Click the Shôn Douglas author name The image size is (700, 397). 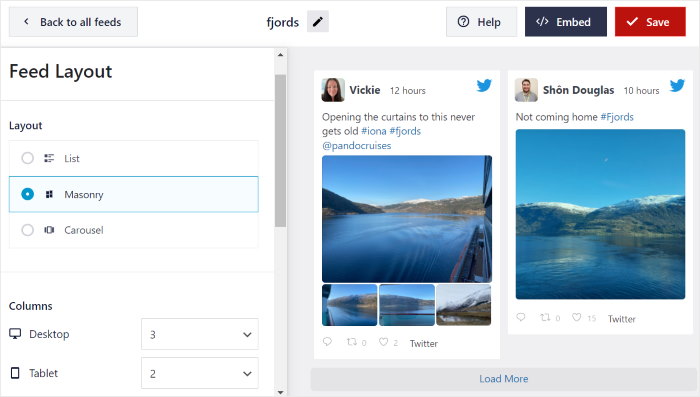[579, 90]
